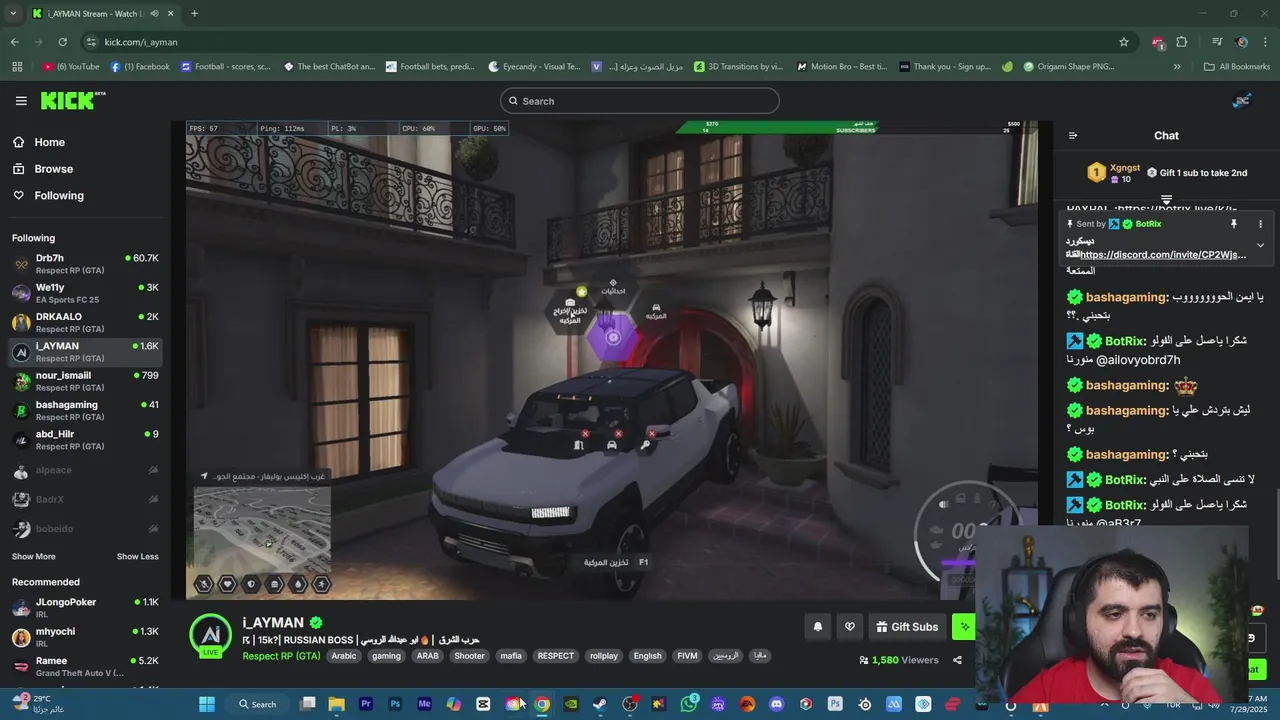
Task: Open browser extensions puzzle icon
Action: [x=1182, y=42]
